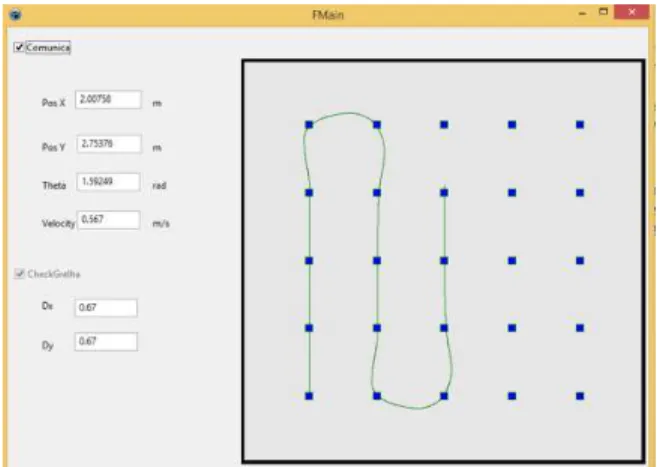The image size is (657, 467).
Task: Click the Pos X input field
Action: click(108, 100)
